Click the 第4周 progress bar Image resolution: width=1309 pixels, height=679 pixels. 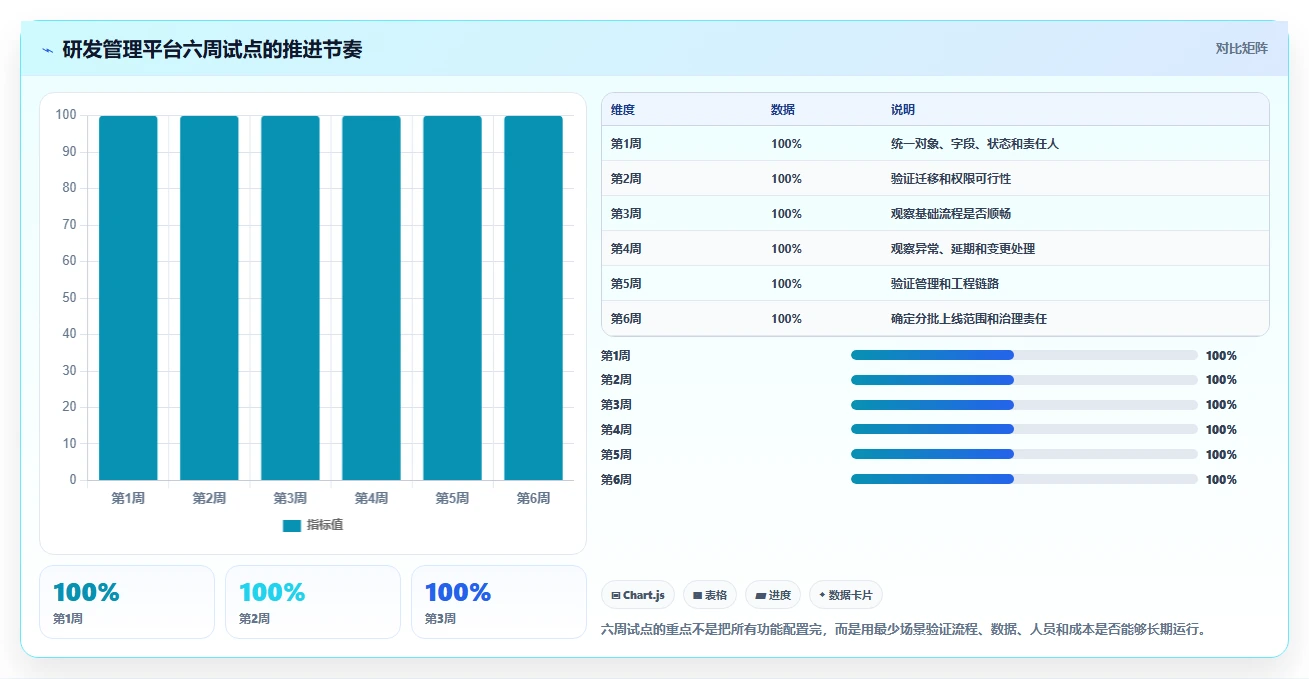[x=1024, y=430]
